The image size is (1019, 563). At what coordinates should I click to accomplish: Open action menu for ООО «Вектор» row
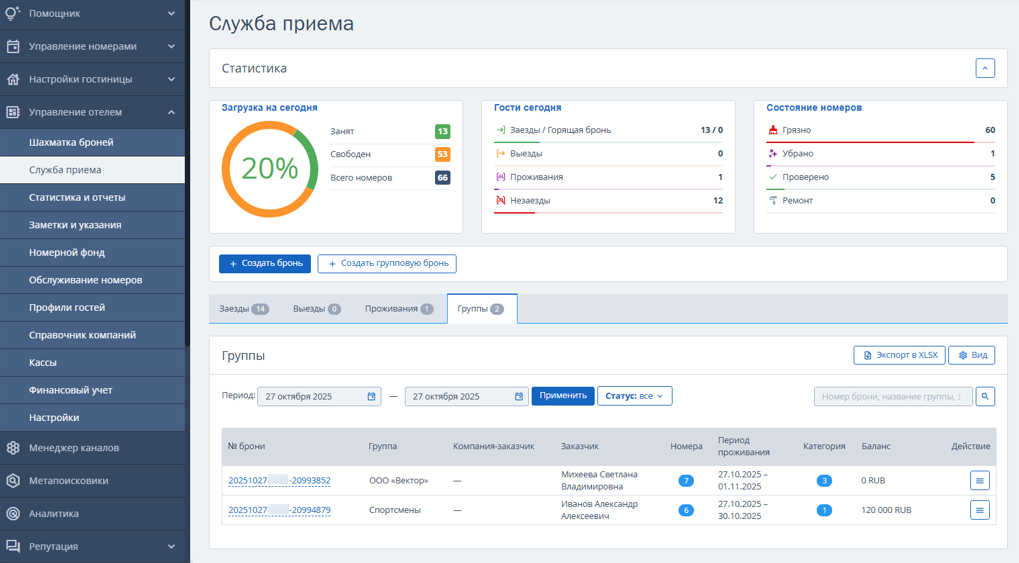click(x=979, y=481)
